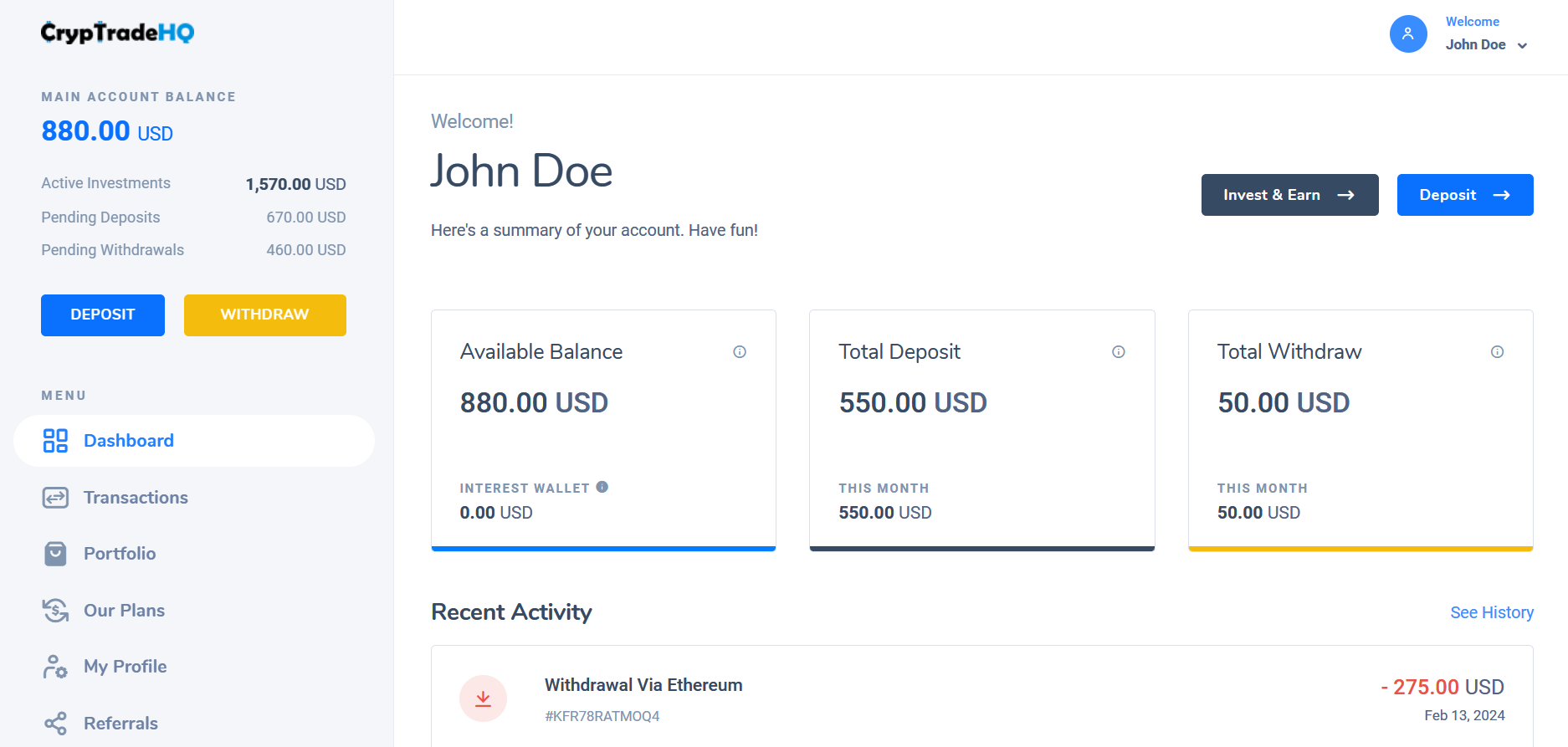1568x747 pixels.
Task: Click the Interest Wallet info icon
Action: click(x=602, y=487)
